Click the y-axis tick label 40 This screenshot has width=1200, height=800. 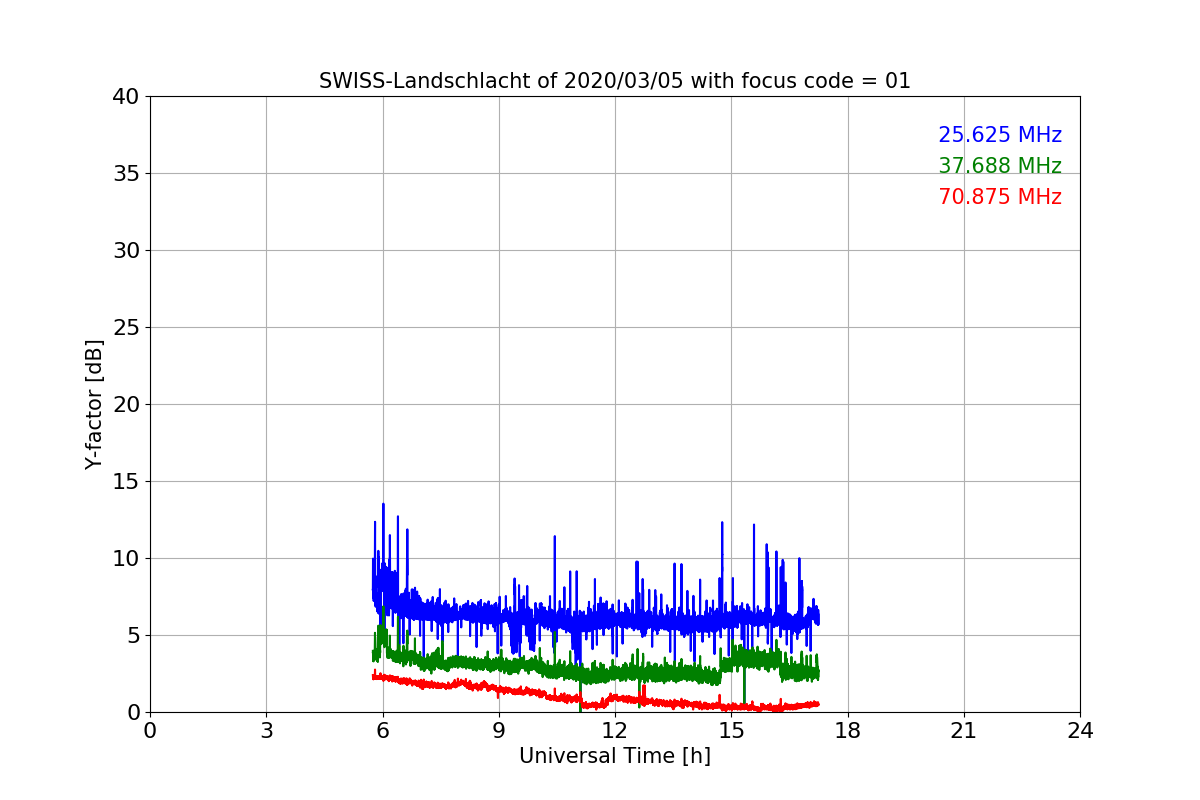point(126,97)
